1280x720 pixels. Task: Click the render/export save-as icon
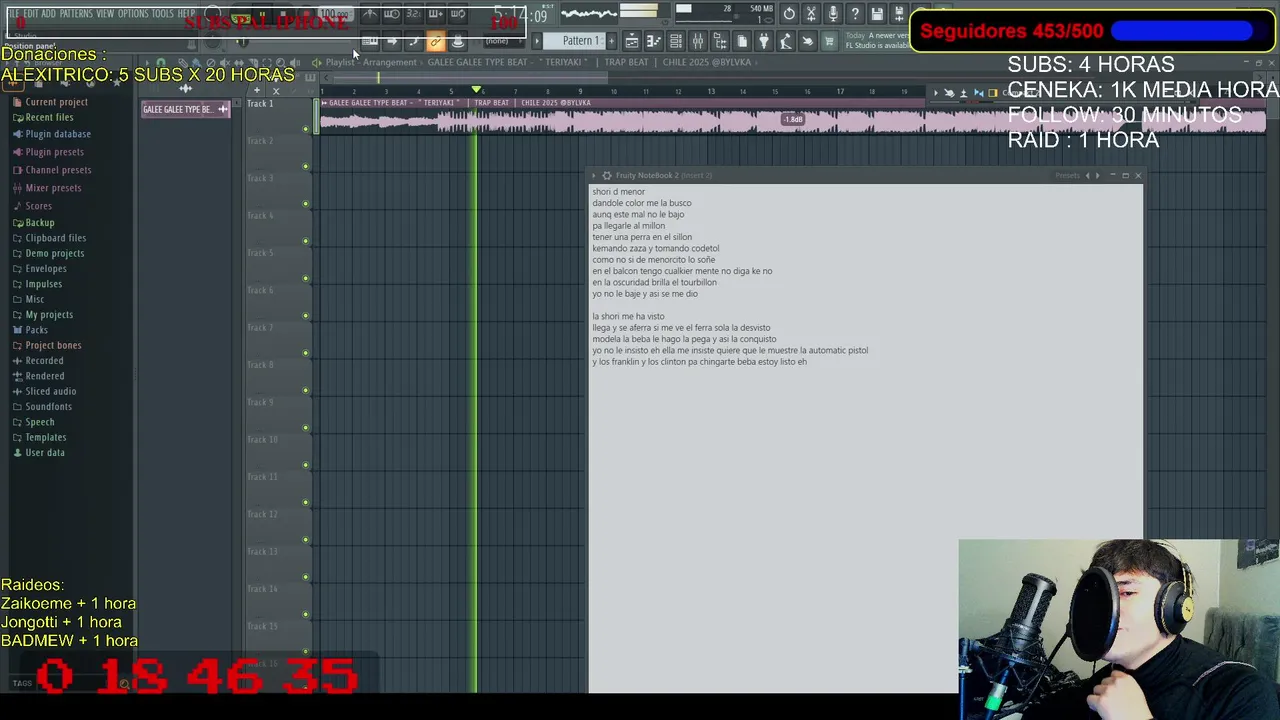pyautogui.click(x=899, y=14)
